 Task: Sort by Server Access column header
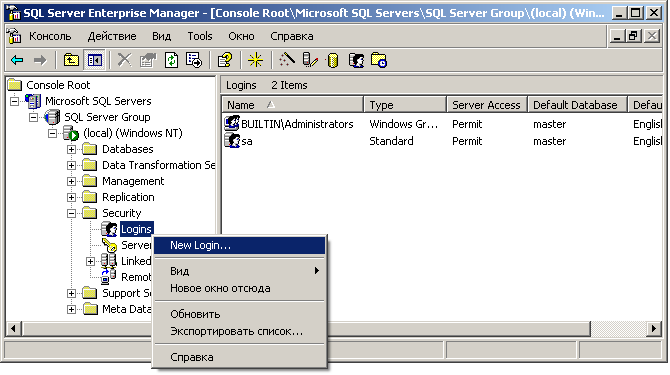[487, 105]
